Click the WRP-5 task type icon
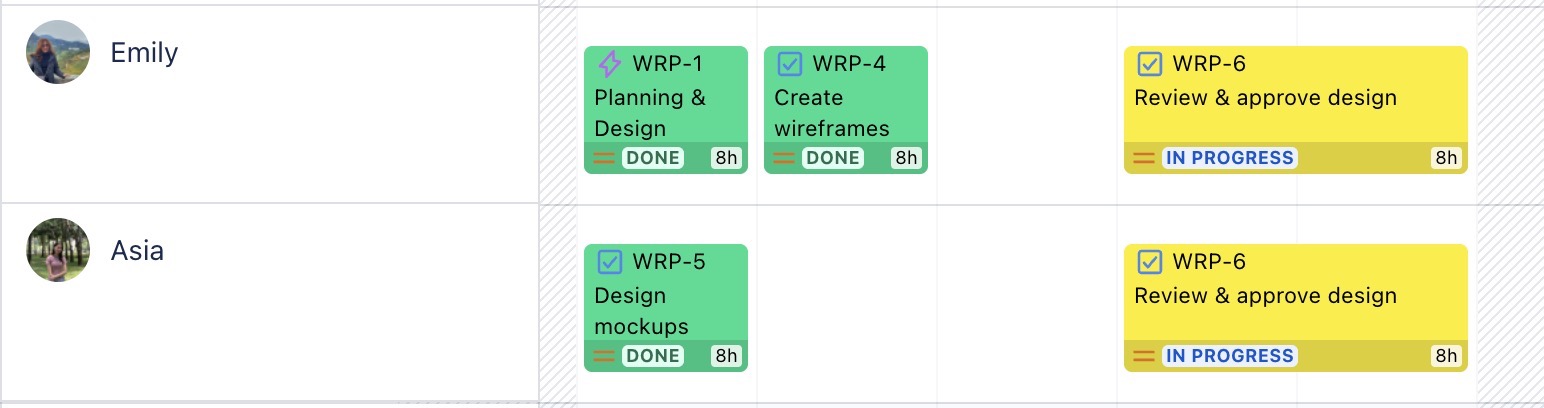Viewport: 1544px width, 408px height. 609,262
